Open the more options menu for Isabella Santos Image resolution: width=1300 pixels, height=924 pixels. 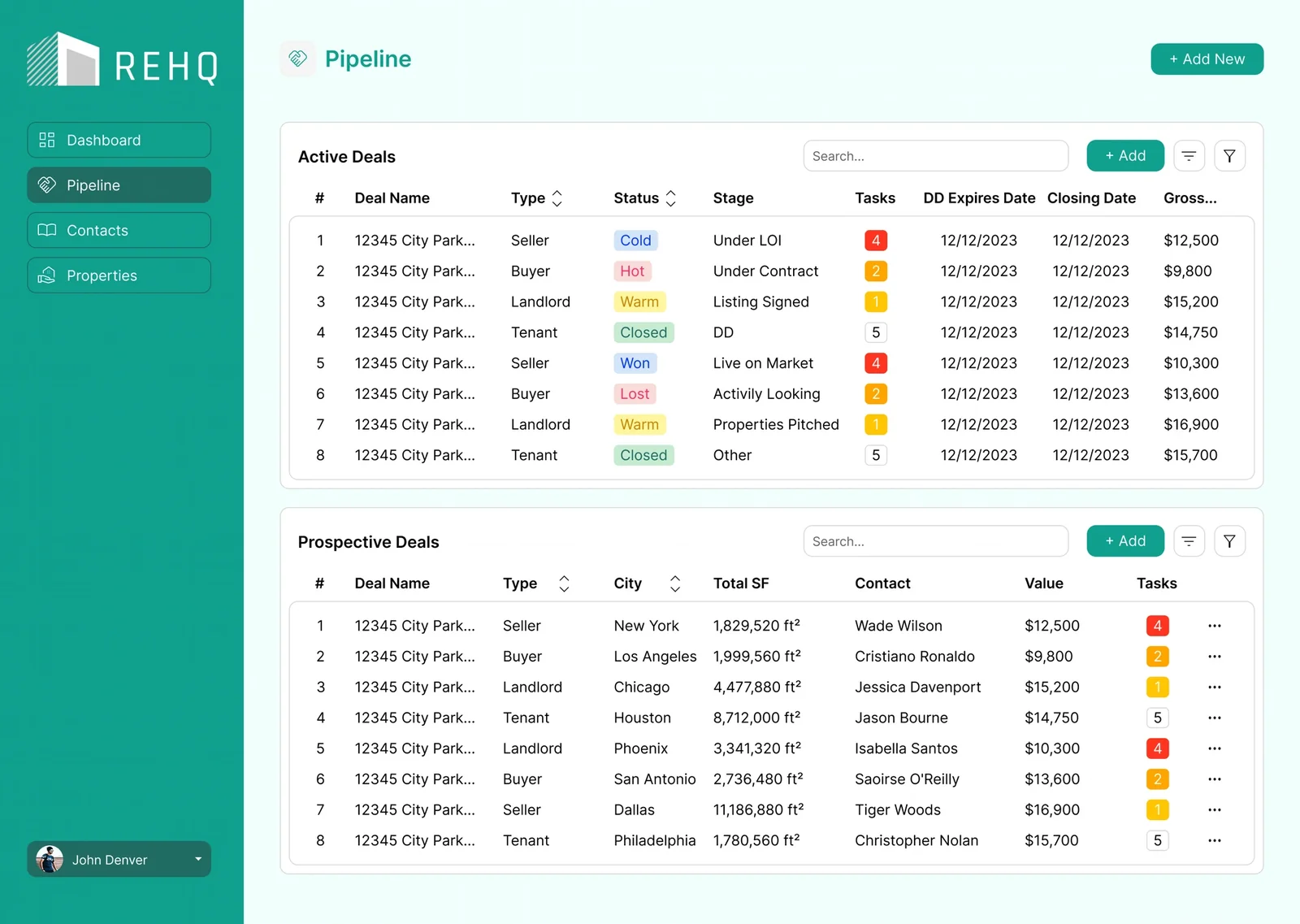tap(1215, 748)
